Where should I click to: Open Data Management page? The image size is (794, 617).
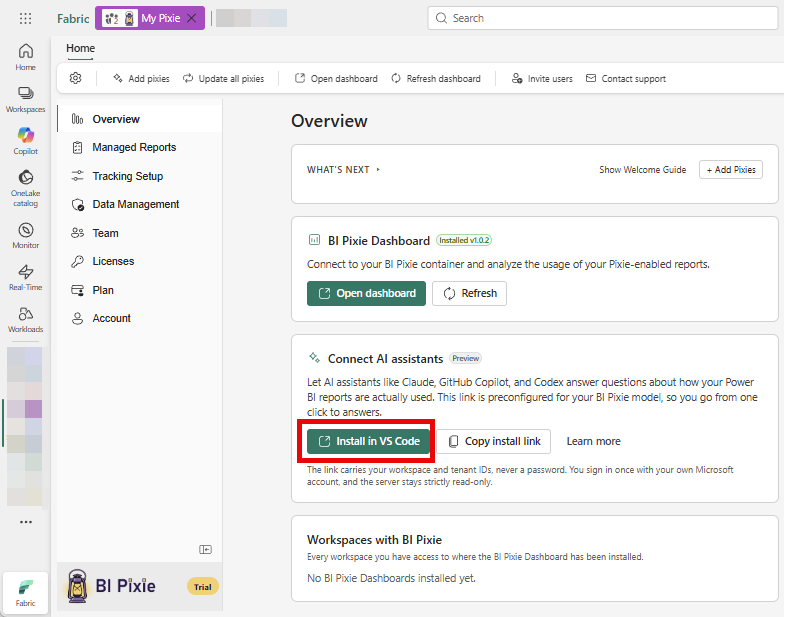click(x=140, y=204)
